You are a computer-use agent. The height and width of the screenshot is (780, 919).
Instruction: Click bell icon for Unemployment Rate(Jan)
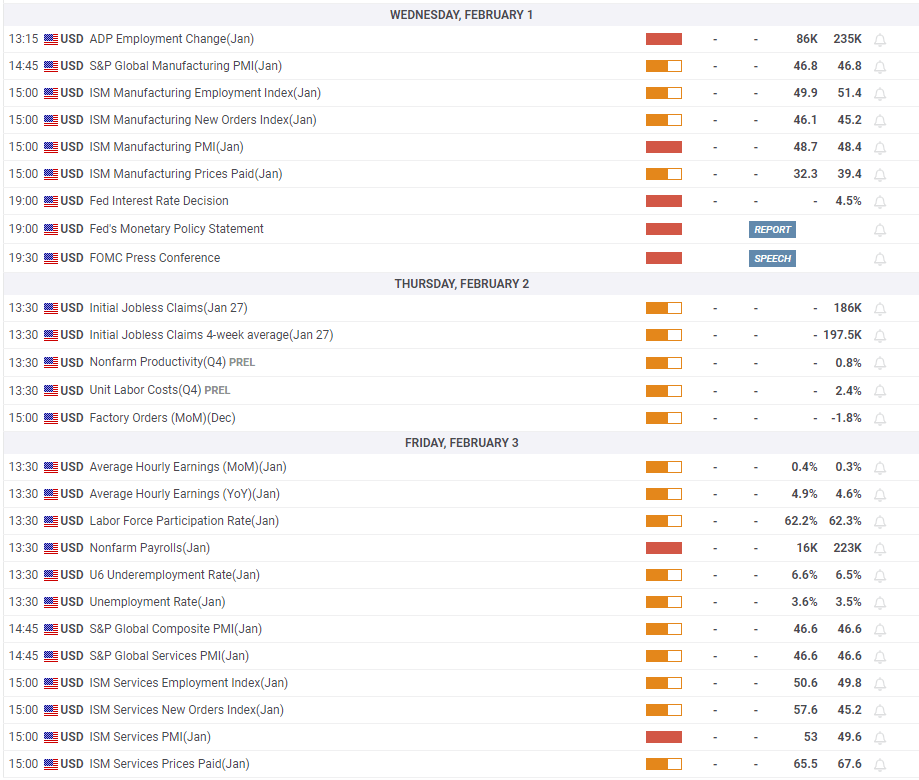pos(880,602)
